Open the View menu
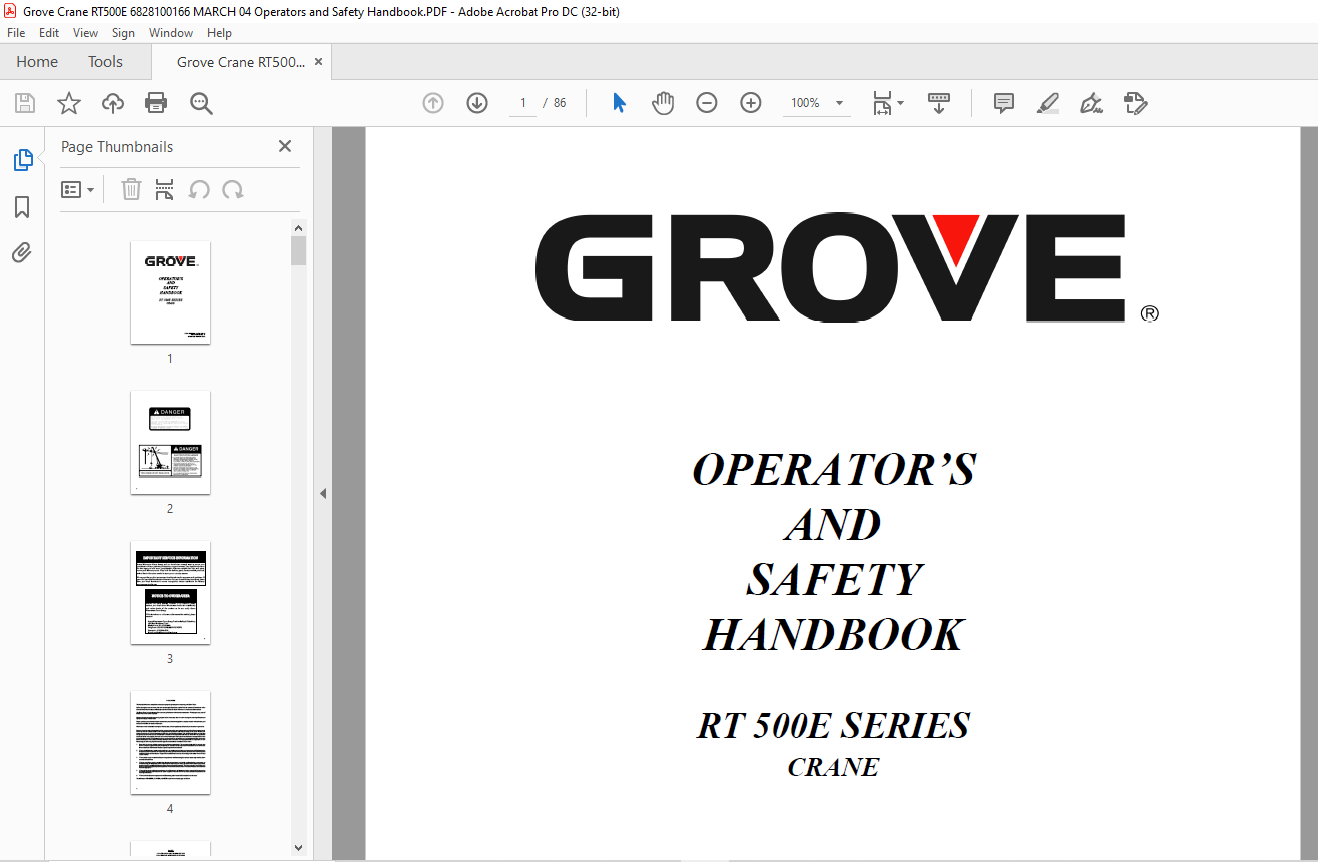The image size is (1318, 862). (x=86, y=33)
